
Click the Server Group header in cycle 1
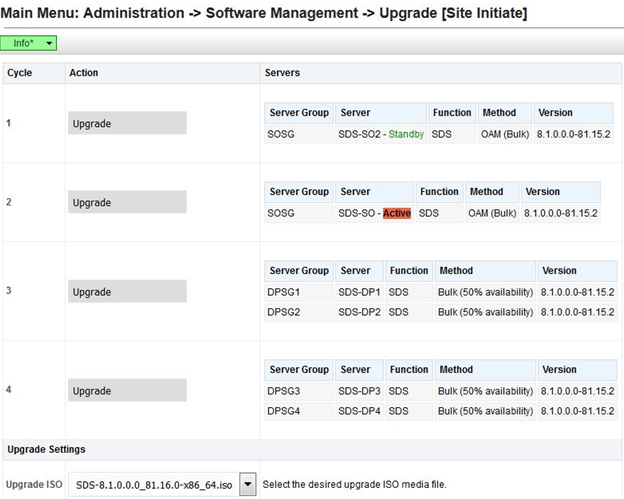pos(299,113)
